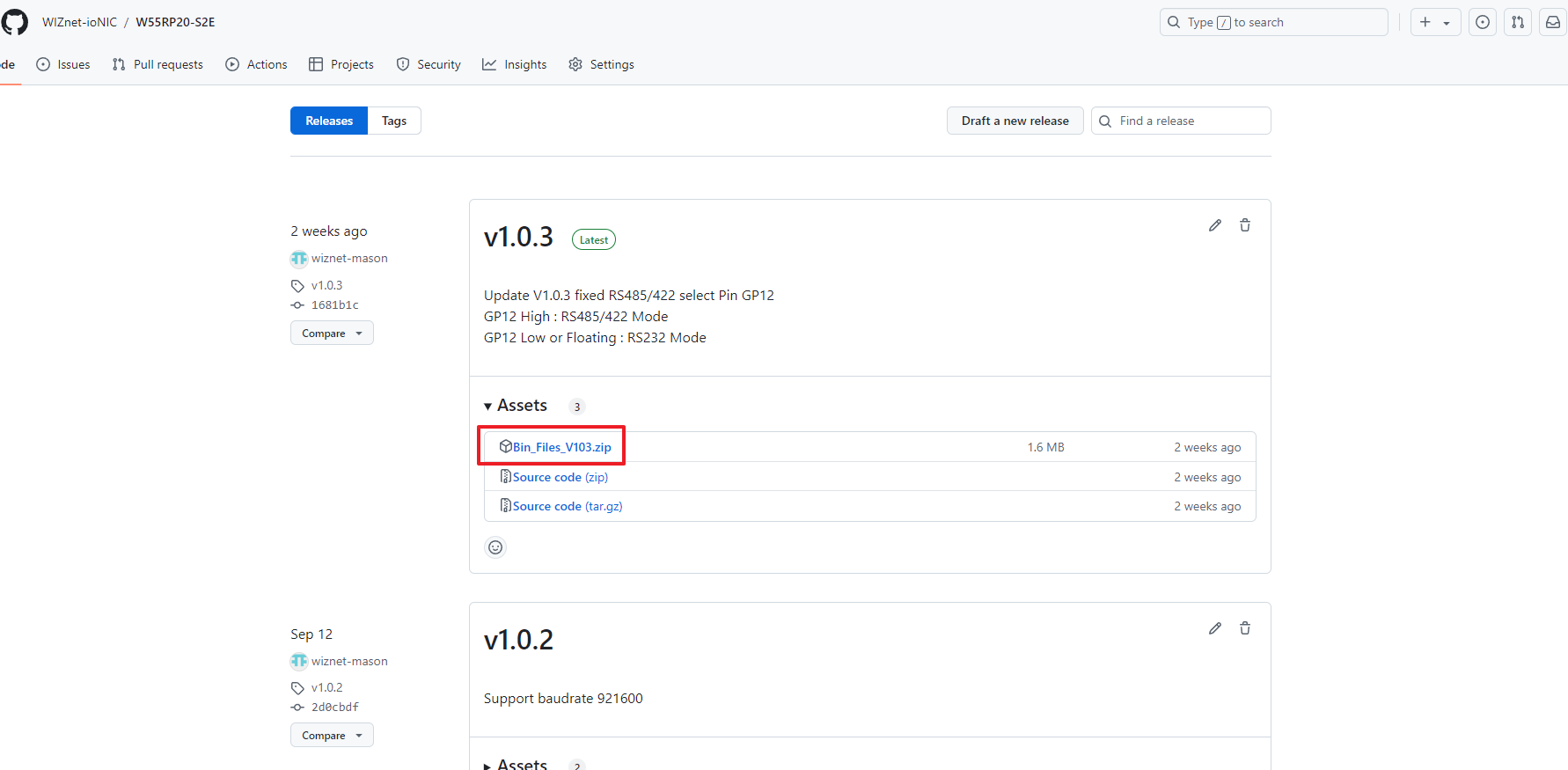Image resolution: width=1568 pixels, height=770 pixels.
Task: Open the W55RP20-S2E repository link
Action: tap(175, 22)
